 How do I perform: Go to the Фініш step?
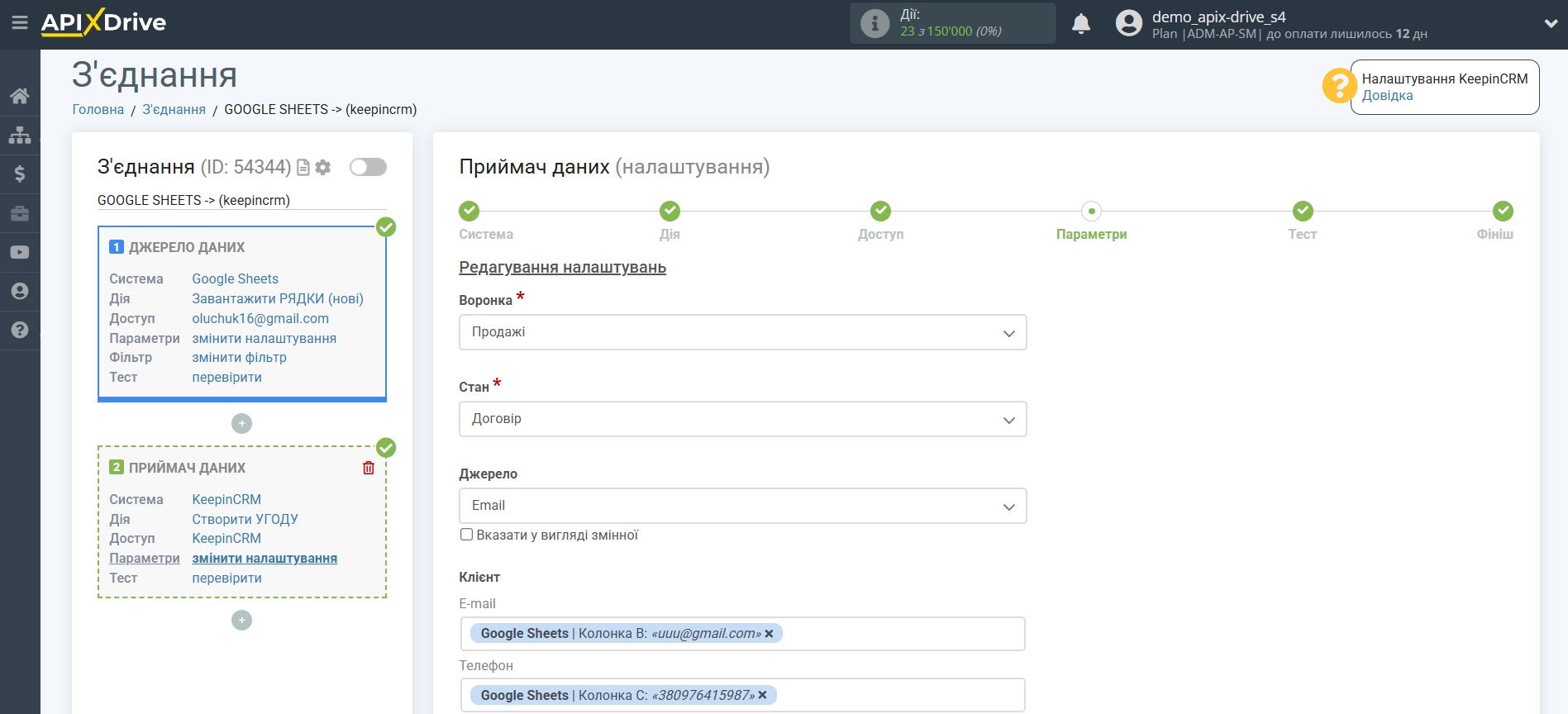[x=1503, y=211]
